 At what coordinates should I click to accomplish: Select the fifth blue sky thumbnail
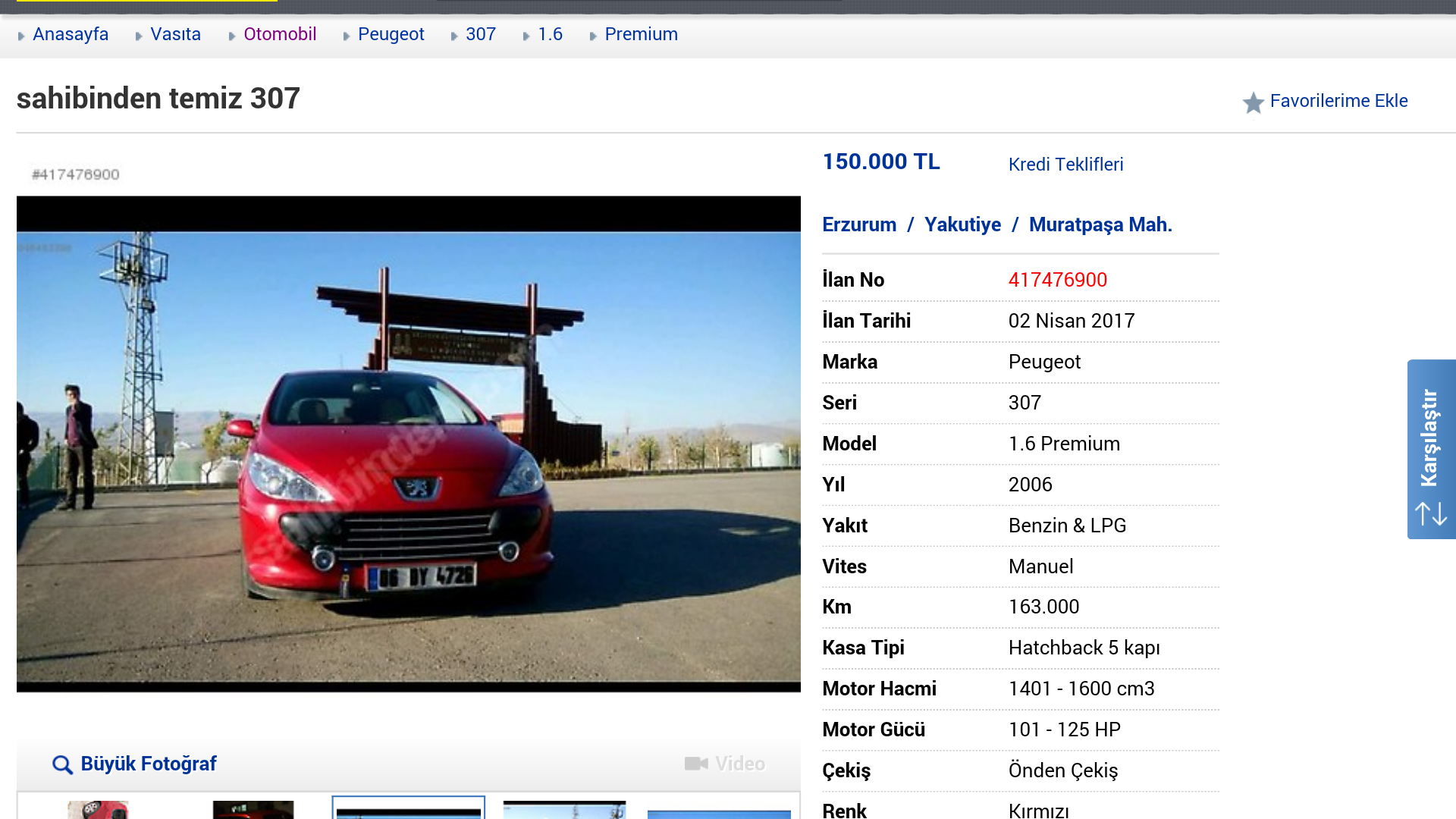click(719, 814)
